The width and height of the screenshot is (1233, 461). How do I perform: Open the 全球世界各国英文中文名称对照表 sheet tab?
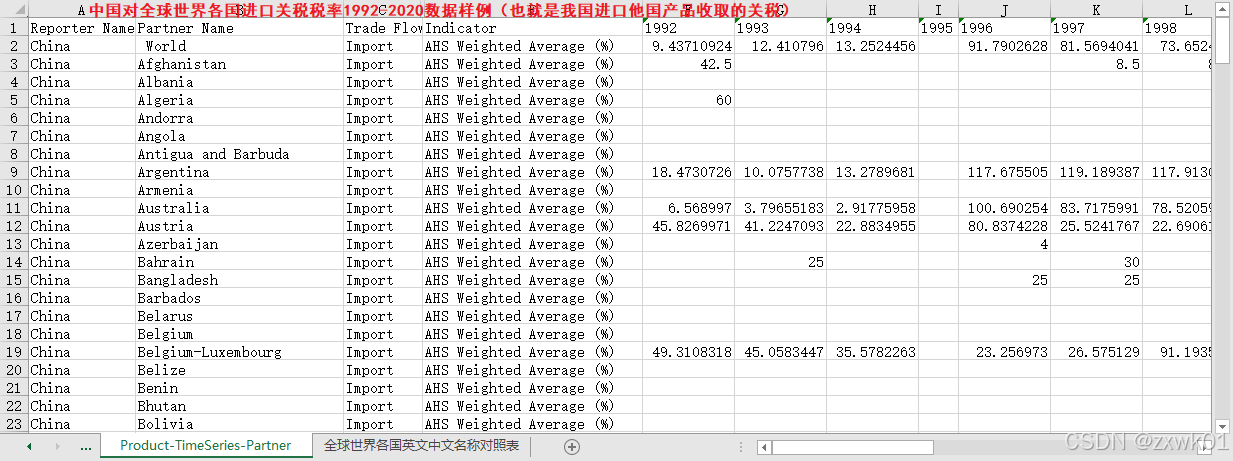point(422,446)
